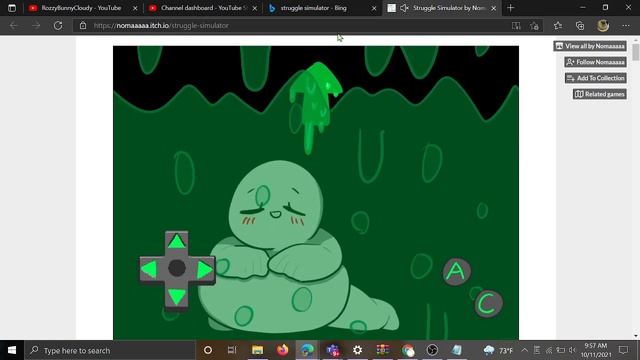View site info via lock icon
Image resolution: width=640 pixels, height=360 pixels.
[83, 25]
